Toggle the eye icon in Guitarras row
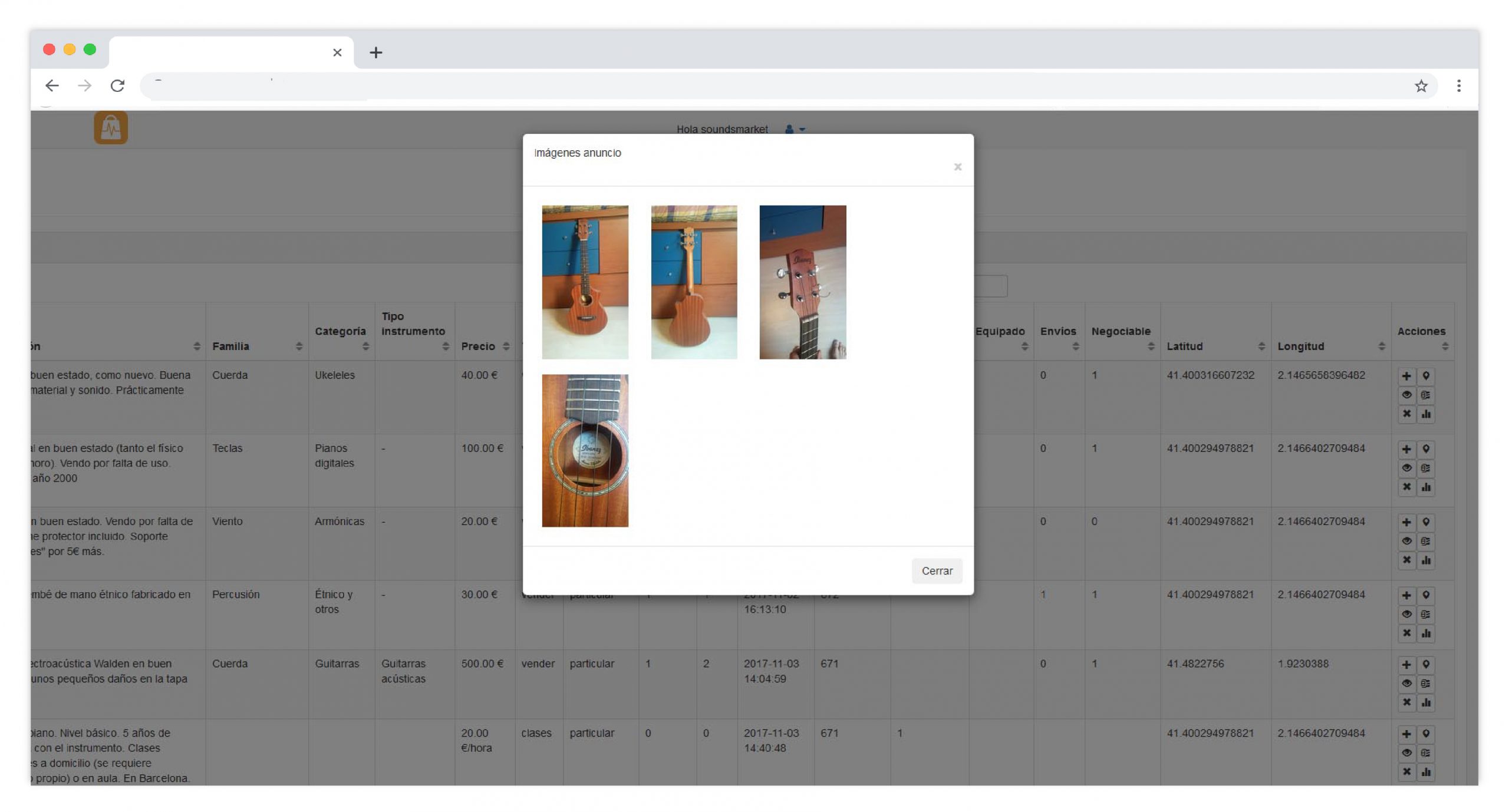Image resolution: width=1509 pixels, height=812 pixels. click(x=1406, y=683)
